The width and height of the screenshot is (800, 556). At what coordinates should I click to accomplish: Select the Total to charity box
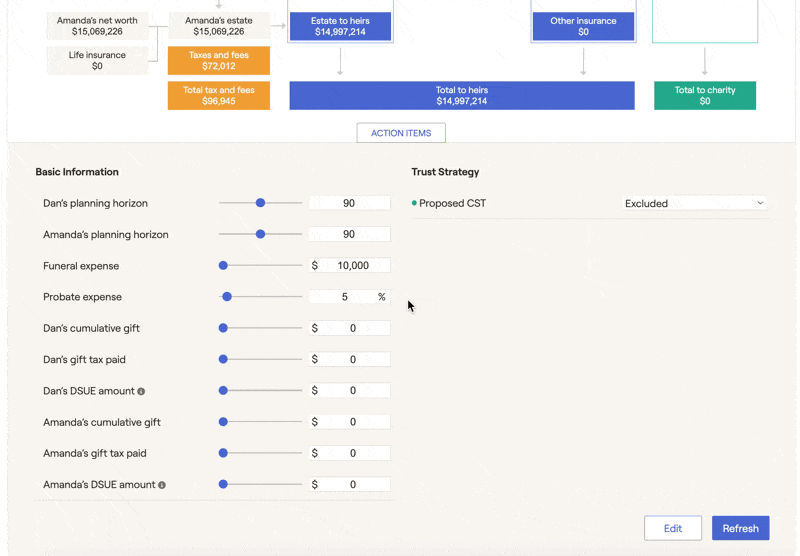pyautogui.click(x=705, y=95)
